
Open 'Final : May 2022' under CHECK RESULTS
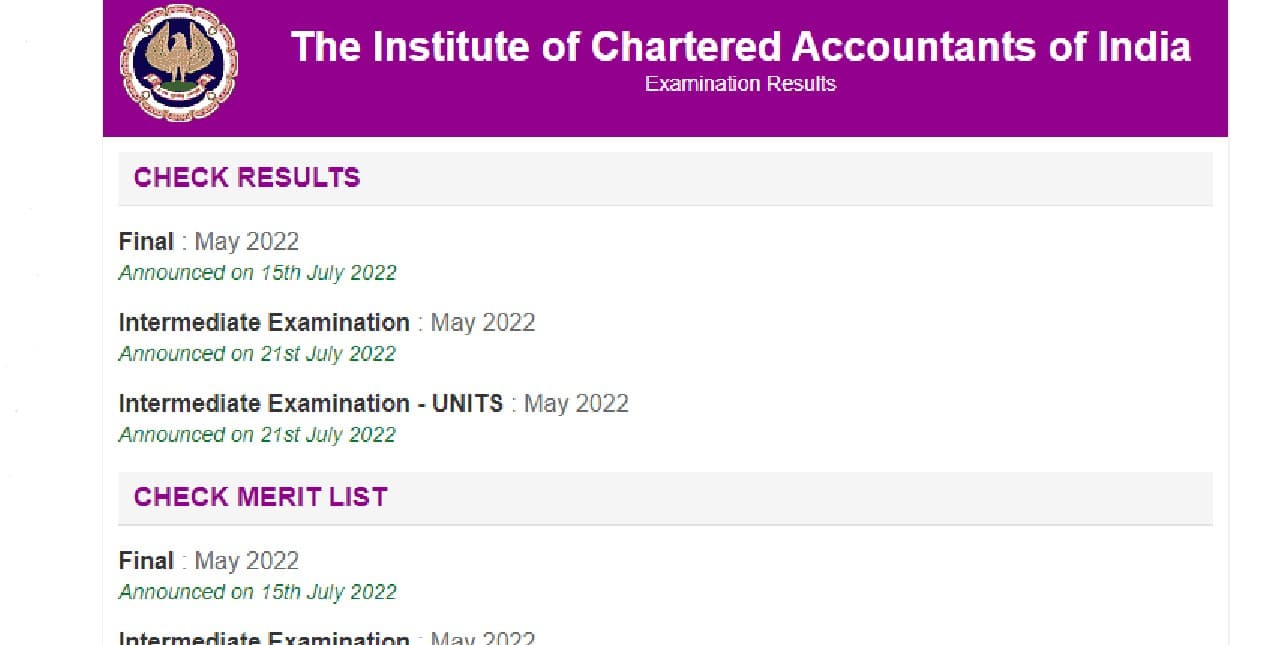pos(209,241)
